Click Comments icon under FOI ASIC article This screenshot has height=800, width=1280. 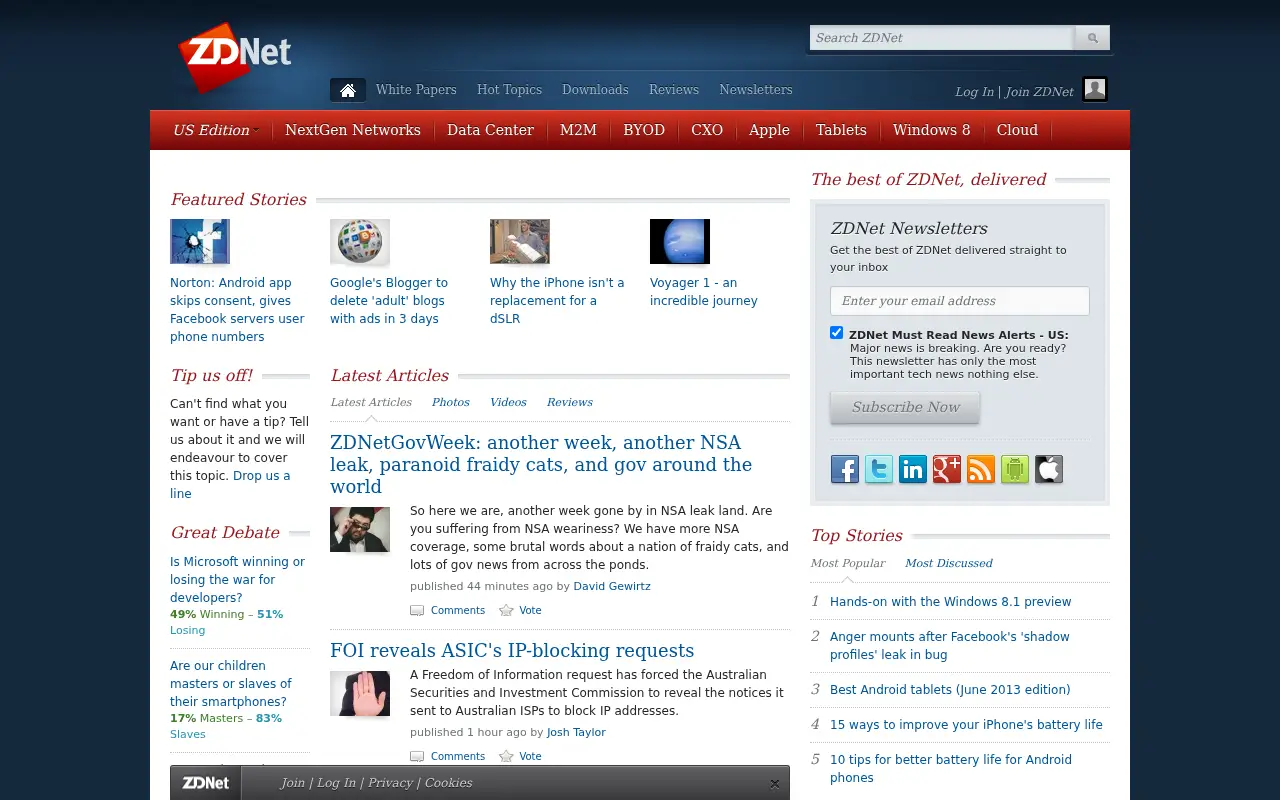417,756
